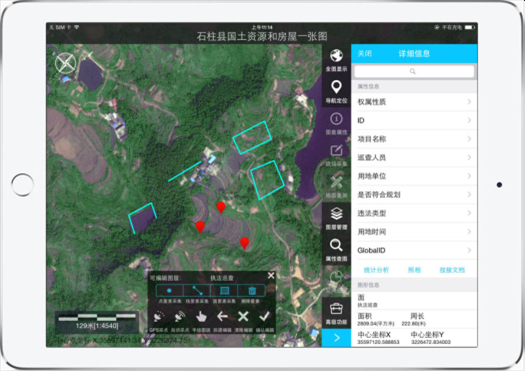Click the checkmark confirm edit icon
The width and height of the screenshot is (525, 371).
pos(265,316)
